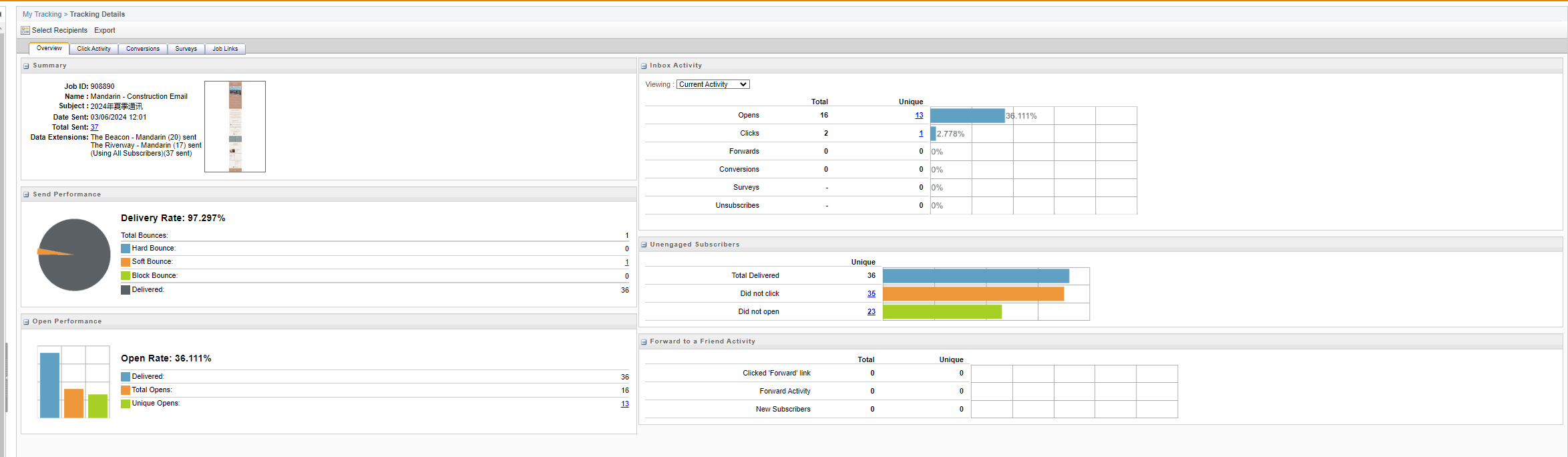Navigate back to My Tracking

pos(41,14)
